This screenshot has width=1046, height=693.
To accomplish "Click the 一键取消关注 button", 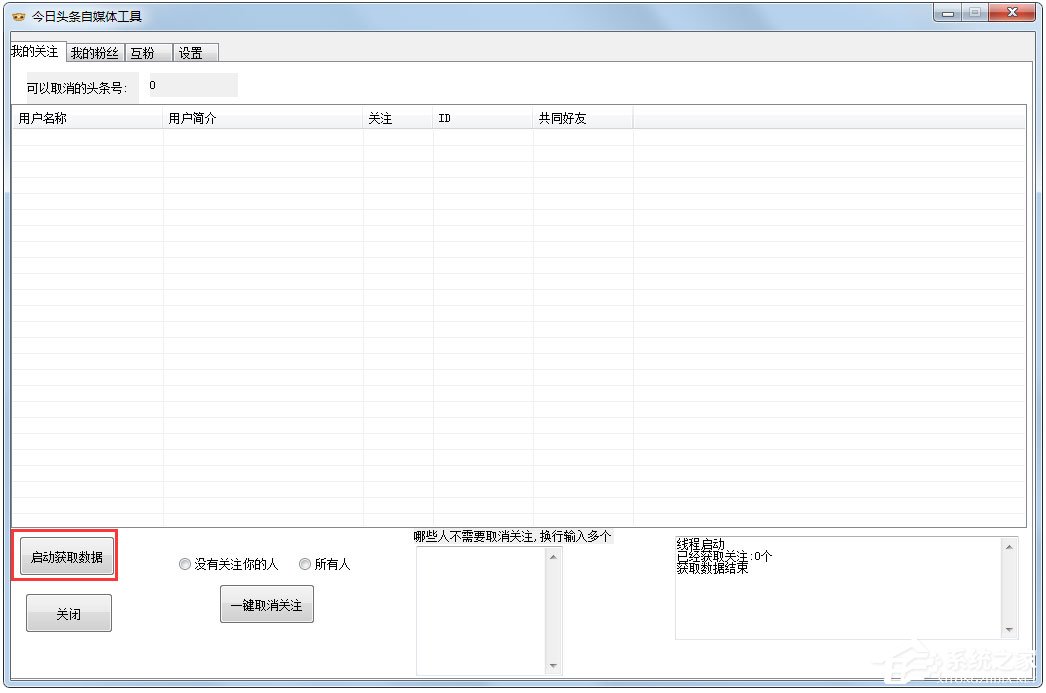I will coord(266,605).
